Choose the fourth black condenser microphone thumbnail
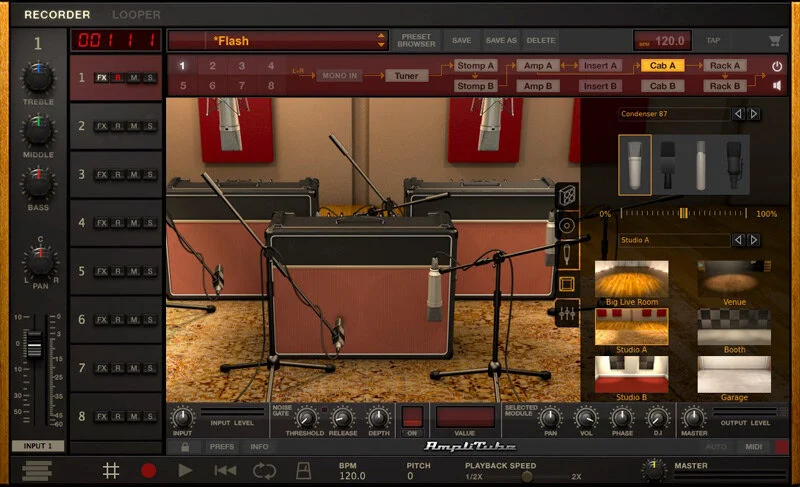The height and width of the screenshot is (487, 800). pos(734,165)
